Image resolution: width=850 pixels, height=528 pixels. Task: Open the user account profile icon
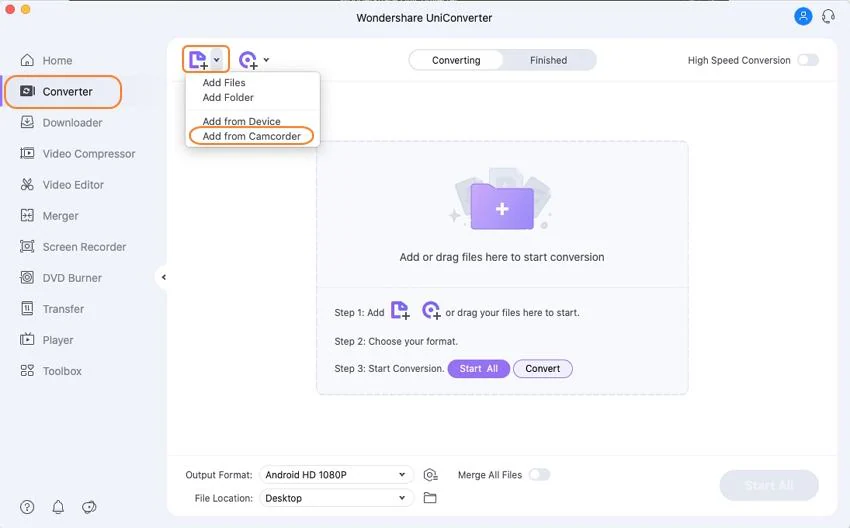[803, 16]
